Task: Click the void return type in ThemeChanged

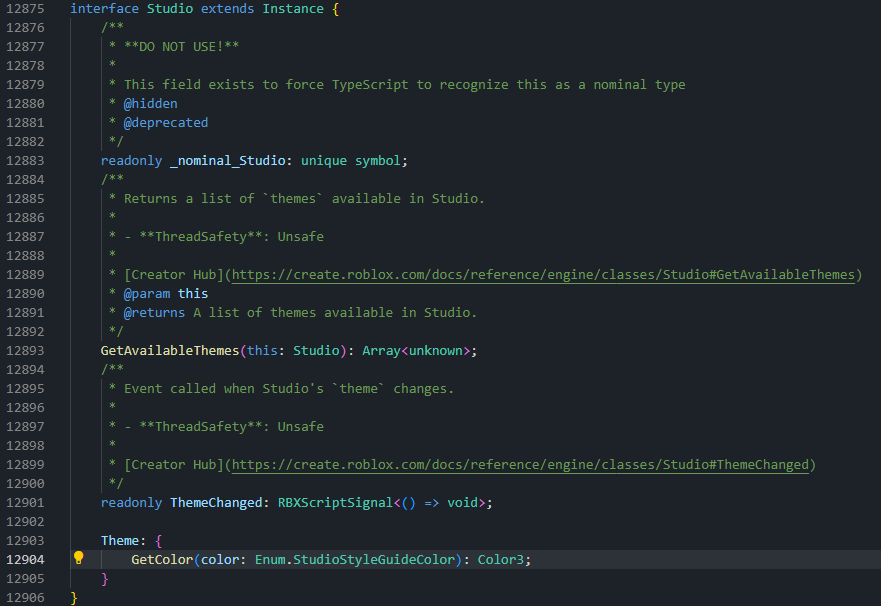Action: (462, 503)
